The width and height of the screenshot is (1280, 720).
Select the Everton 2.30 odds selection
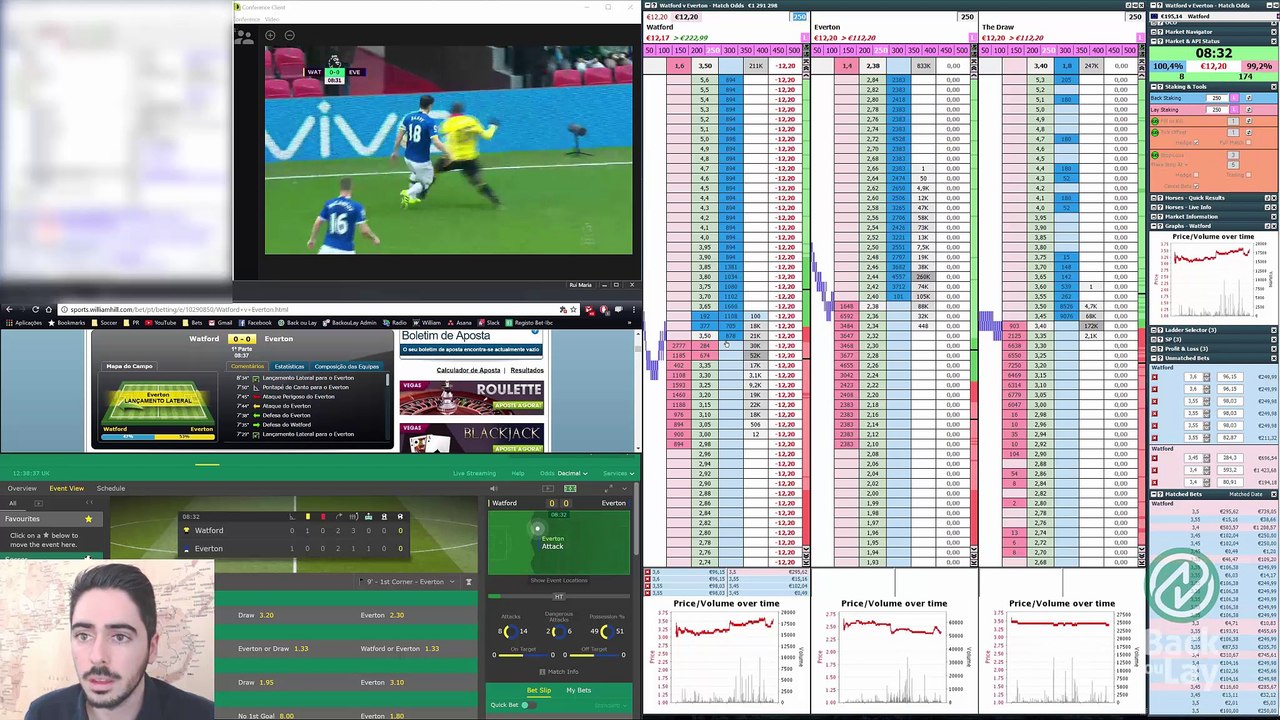pyautogui.click(x=382, y=615)
